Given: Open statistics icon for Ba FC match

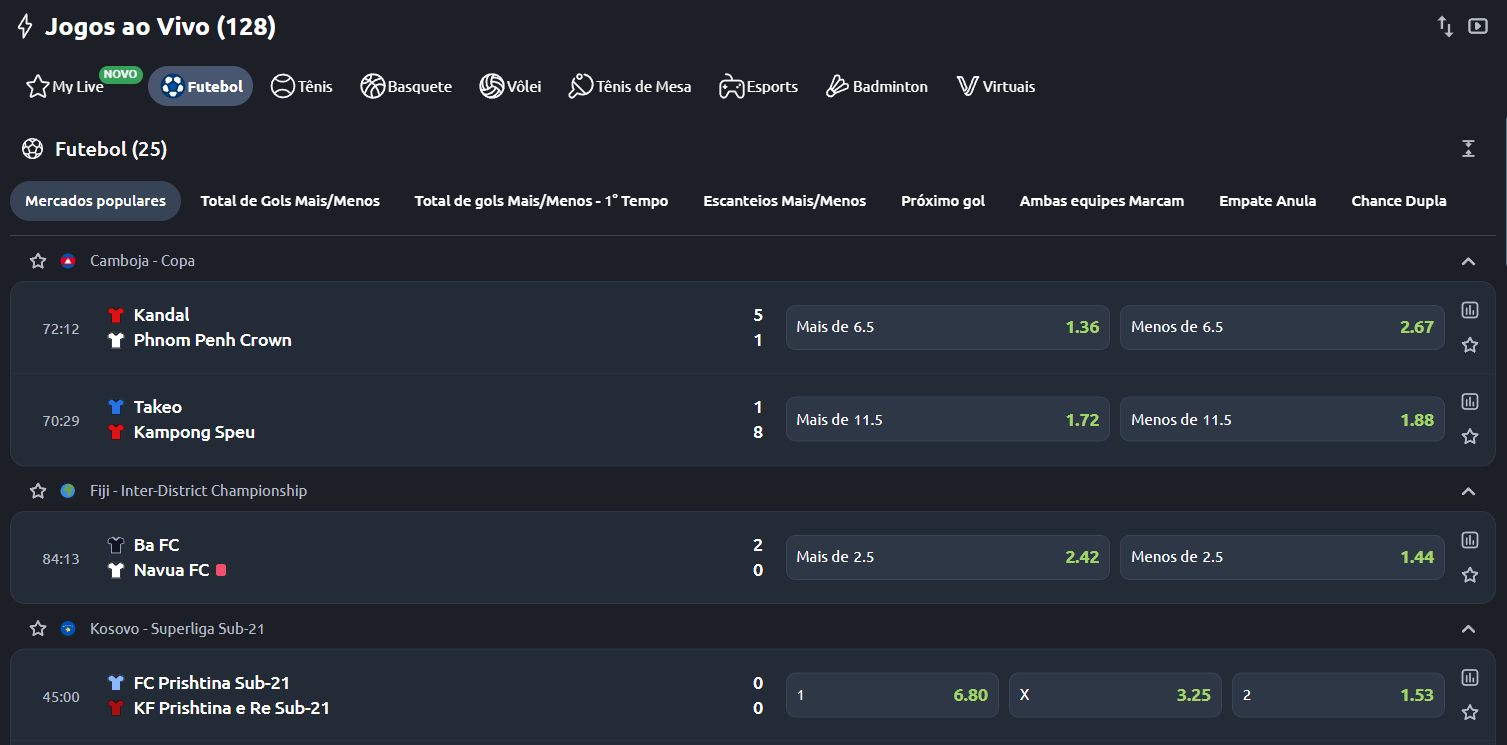Looking at the screenshot, I should [x=1469, y=540].
